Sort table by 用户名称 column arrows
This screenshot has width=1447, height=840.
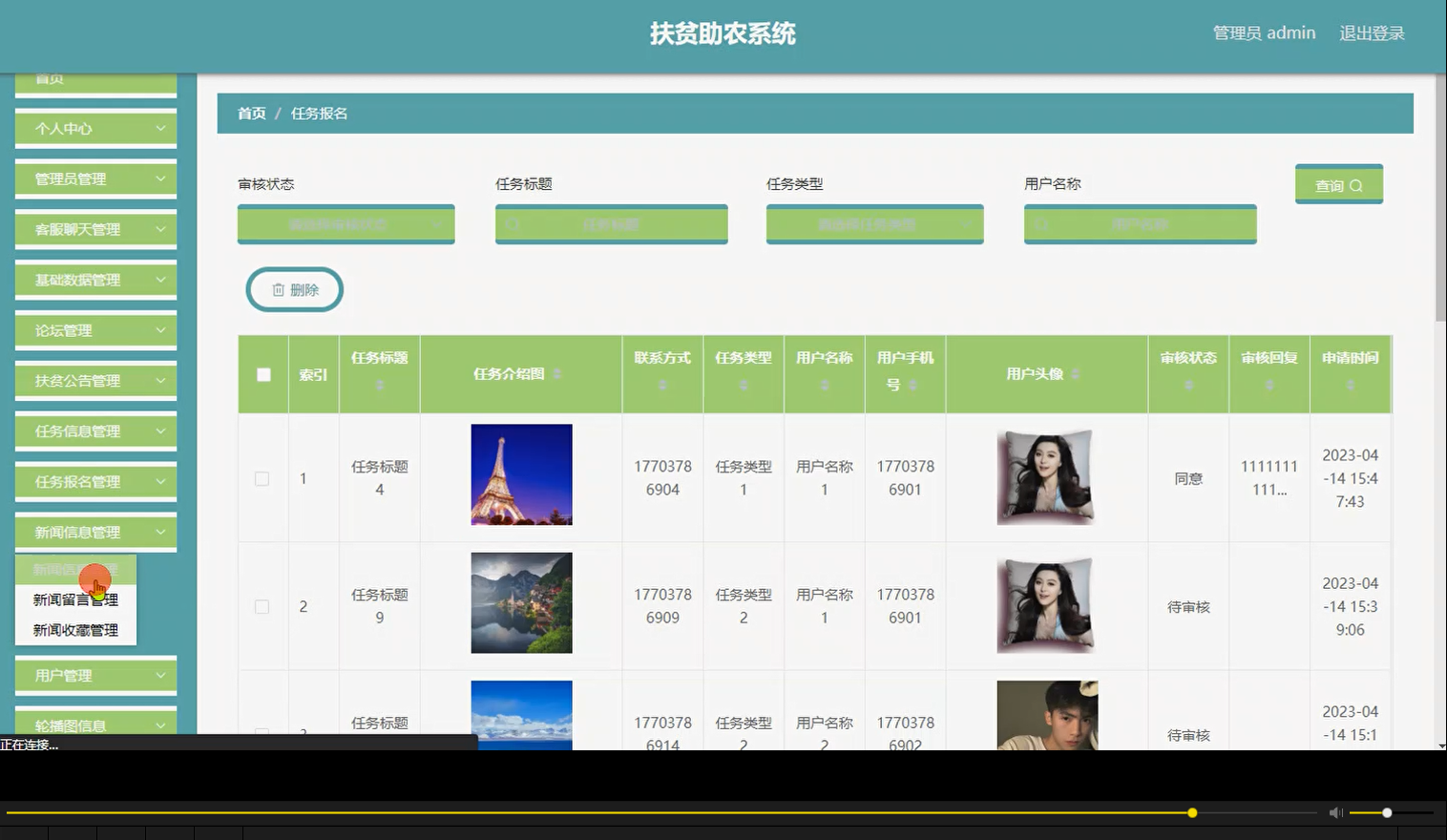tap(825, 385)
